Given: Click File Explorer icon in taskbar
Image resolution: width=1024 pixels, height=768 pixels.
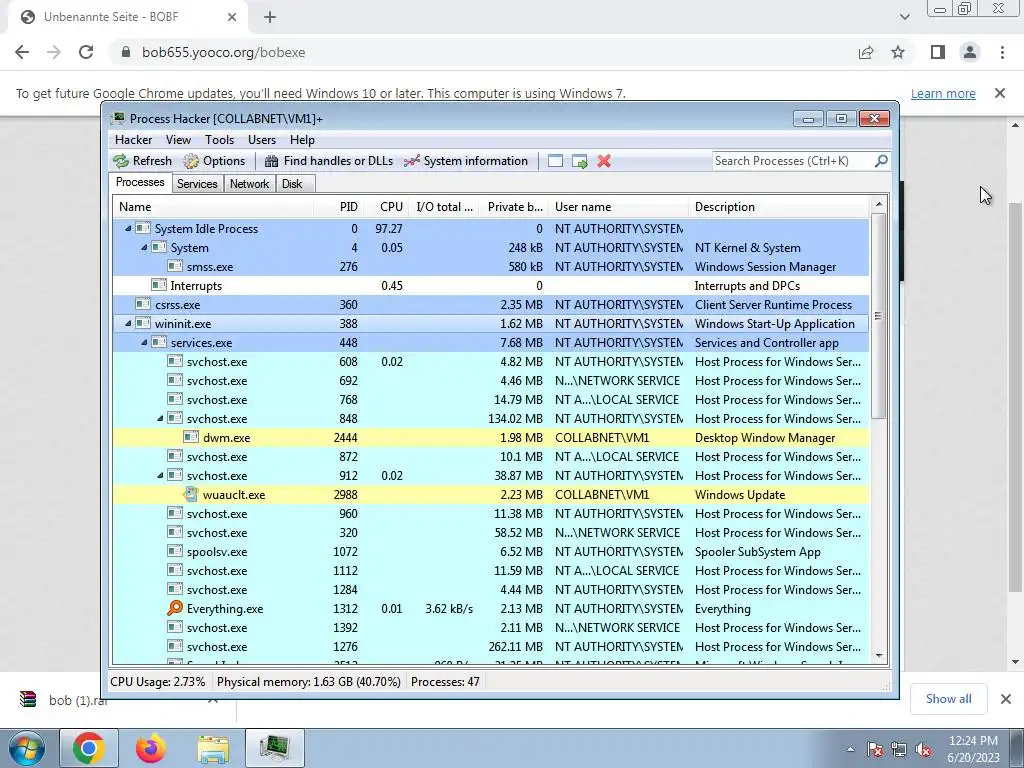Looking at the screenshot, I should [x=213, y=748].
